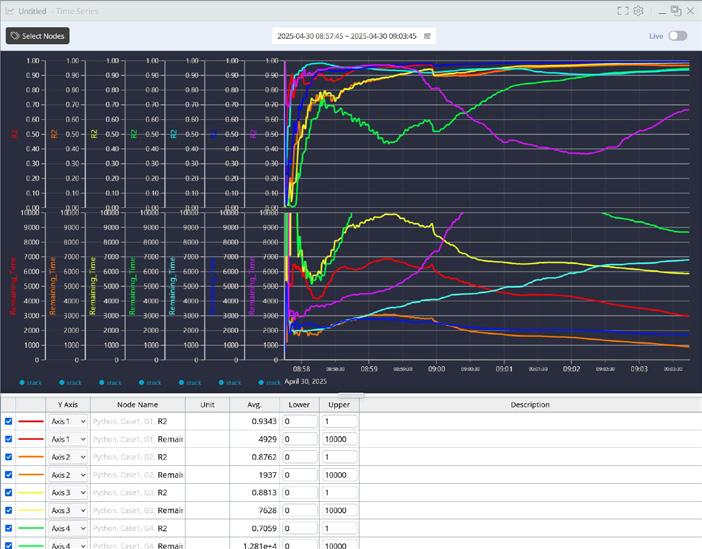Toggle stack under the purple R2 axis
Image resolution: width=702 pixels, height=549 pixels.
[270, 382]
